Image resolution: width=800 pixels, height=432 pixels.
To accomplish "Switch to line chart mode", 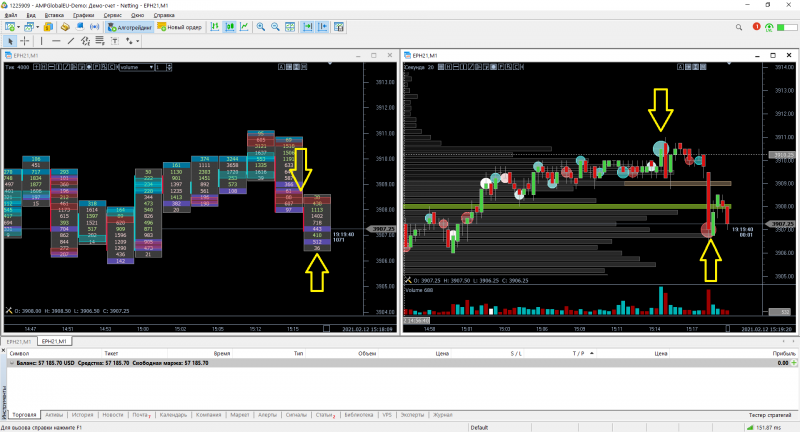I will [x=244, y=27].
